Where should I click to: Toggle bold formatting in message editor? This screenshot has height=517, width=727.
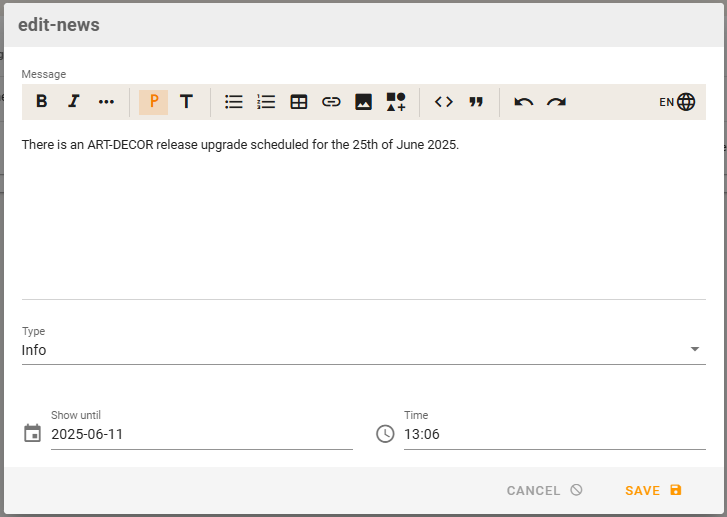click(x=42, y=102)
